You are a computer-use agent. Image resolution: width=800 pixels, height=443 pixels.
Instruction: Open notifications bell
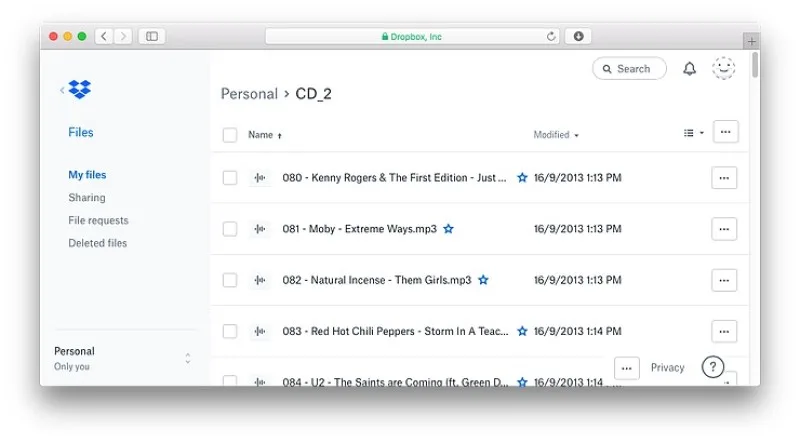(x=689, y=68)
